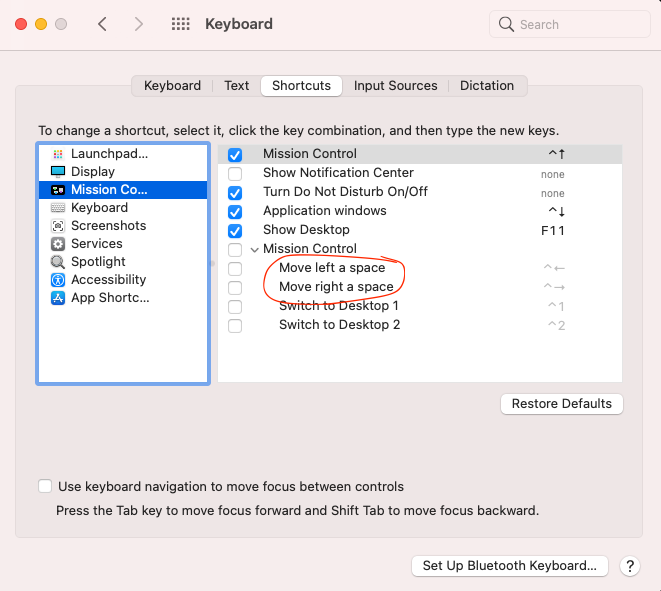
Task: Open the Services gear icon category
Action: [58, 244]
